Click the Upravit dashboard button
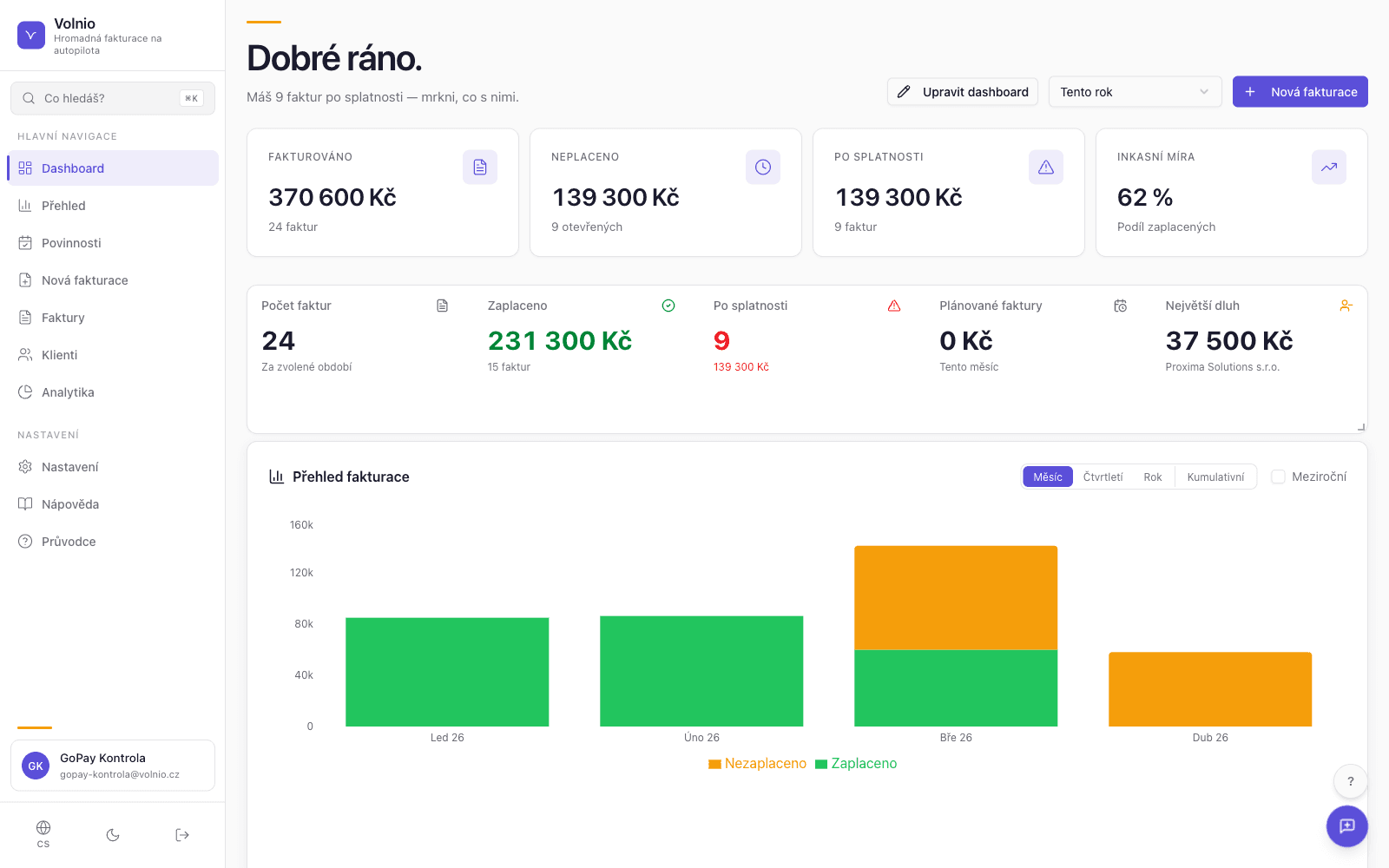Image resolution: width=1389 pixels, height=868 pixels. click(963, 92)
